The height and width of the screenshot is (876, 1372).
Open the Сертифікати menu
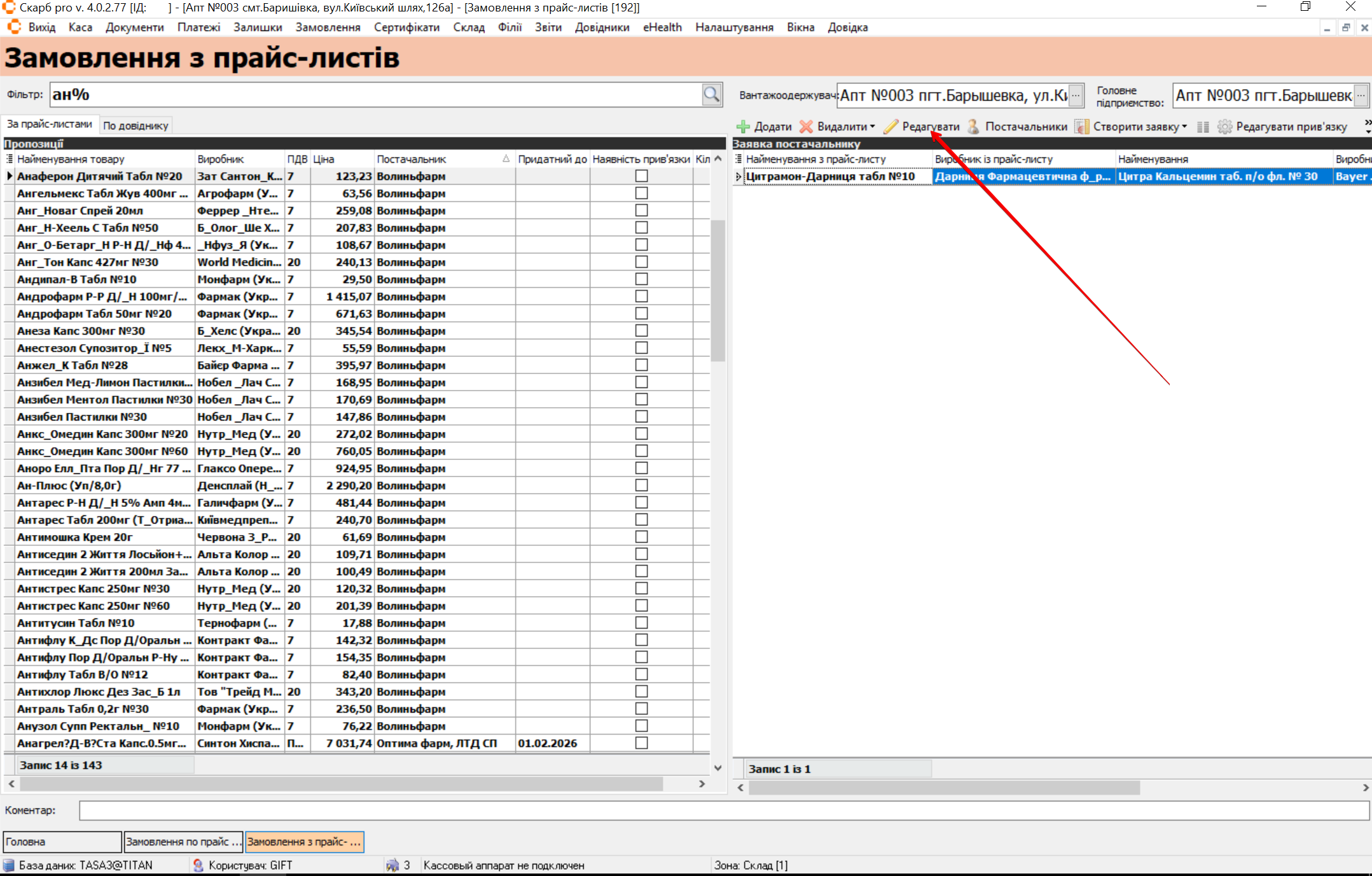[x=406, y=27]
